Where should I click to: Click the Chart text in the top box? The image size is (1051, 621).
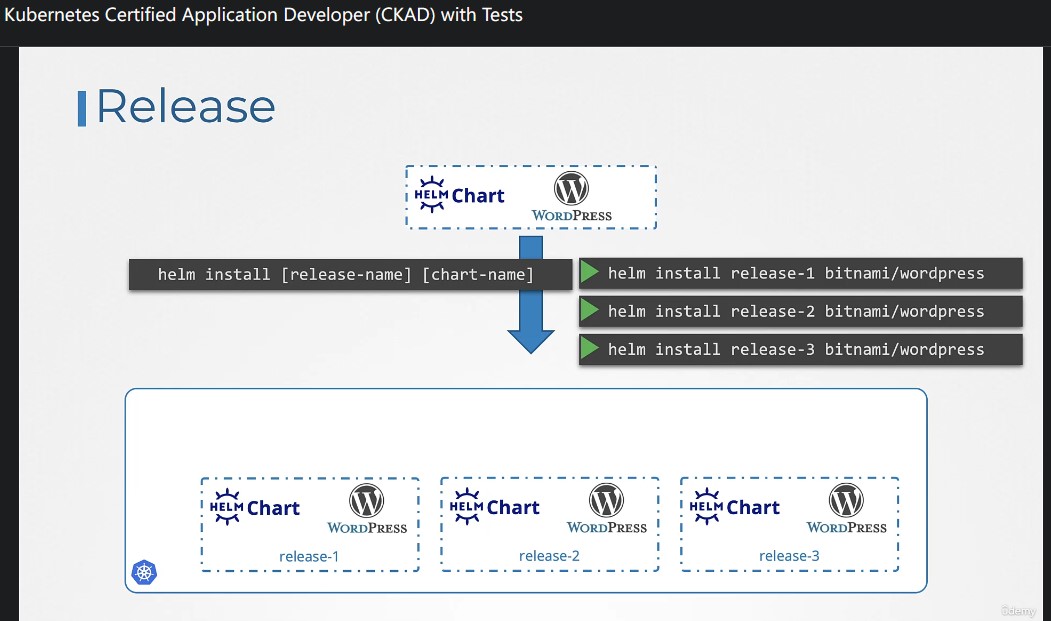[x=478, y=196]
